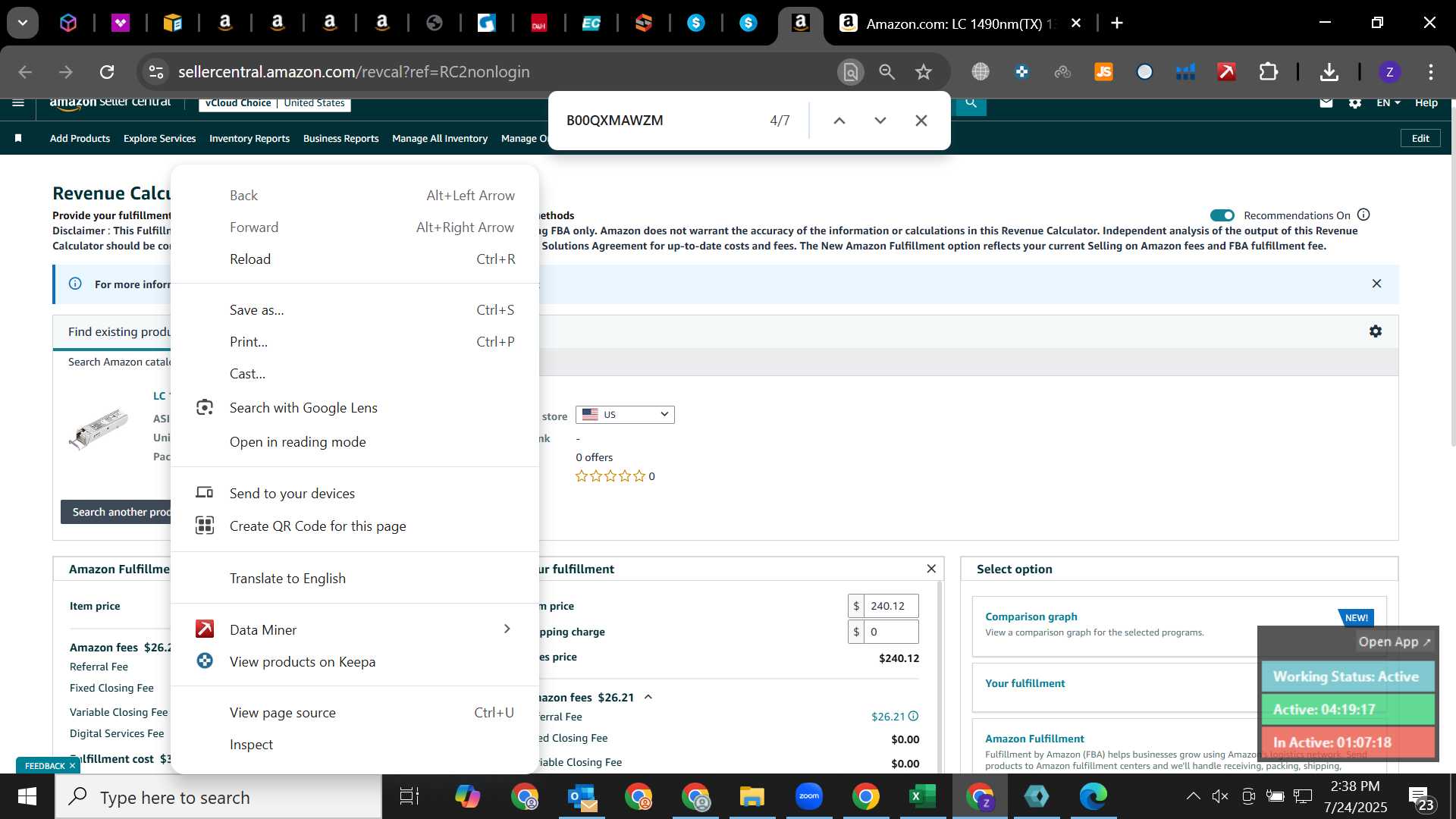Click the FEEDBACK tab close x

click(x=72, y=766)
